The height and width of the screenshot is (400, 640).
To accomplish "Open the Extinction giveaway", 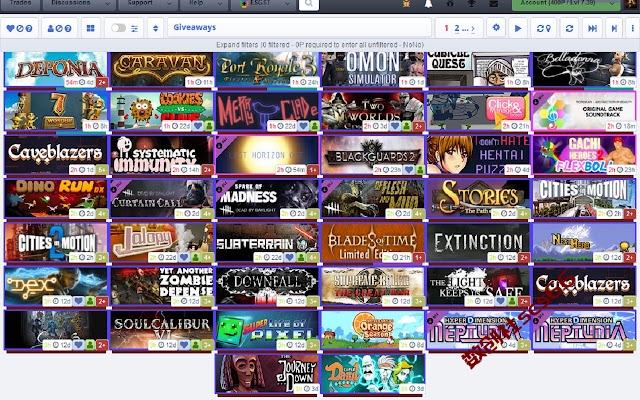I will tap(478, 242).
